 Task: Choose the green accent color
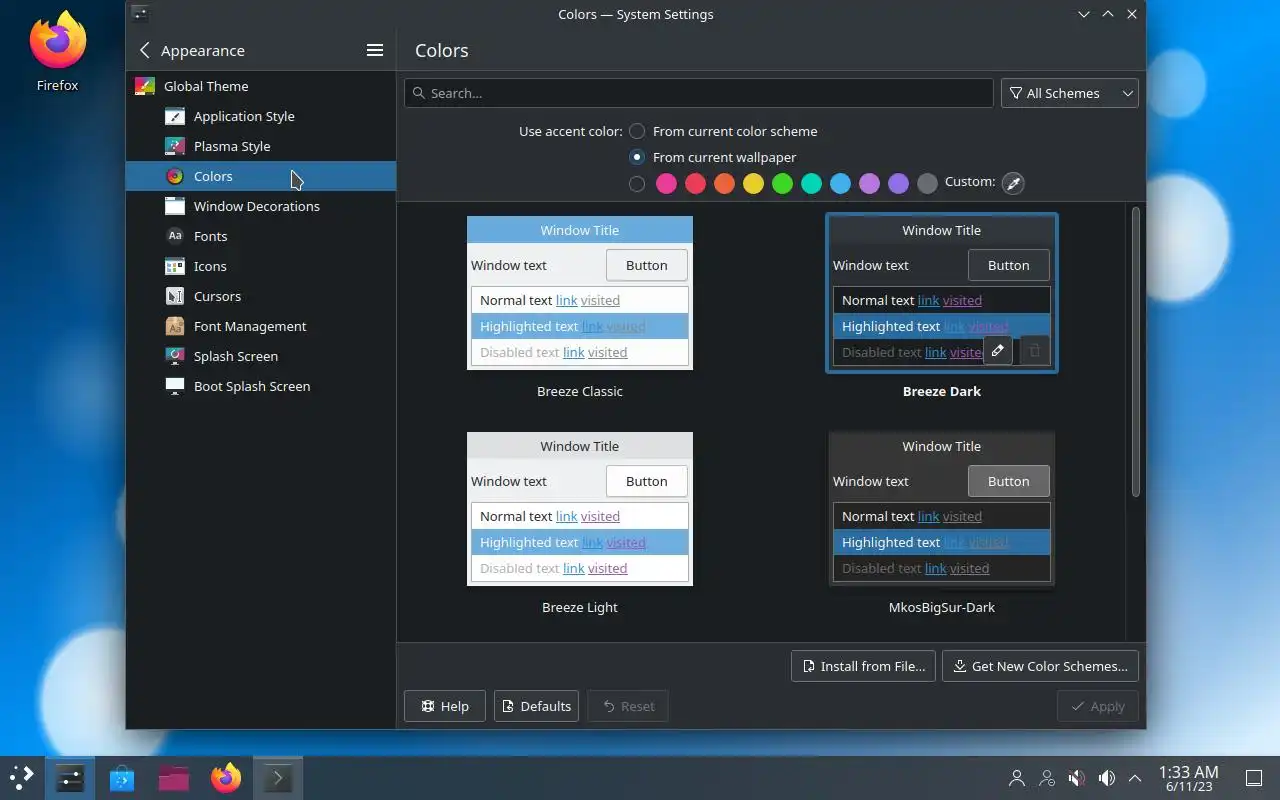point(782,183)
